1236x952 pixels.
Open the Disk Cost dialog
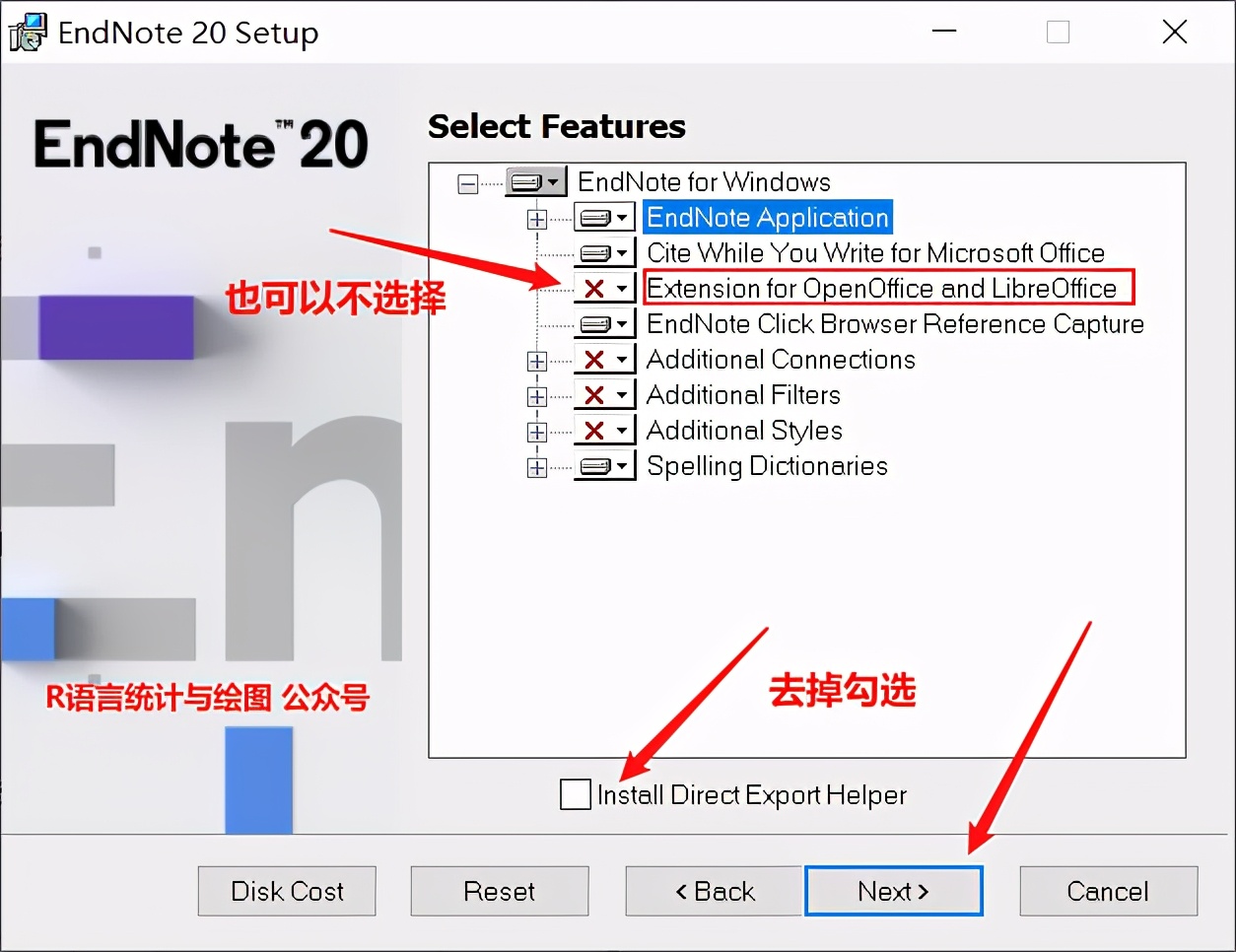(x=286, y=890)
